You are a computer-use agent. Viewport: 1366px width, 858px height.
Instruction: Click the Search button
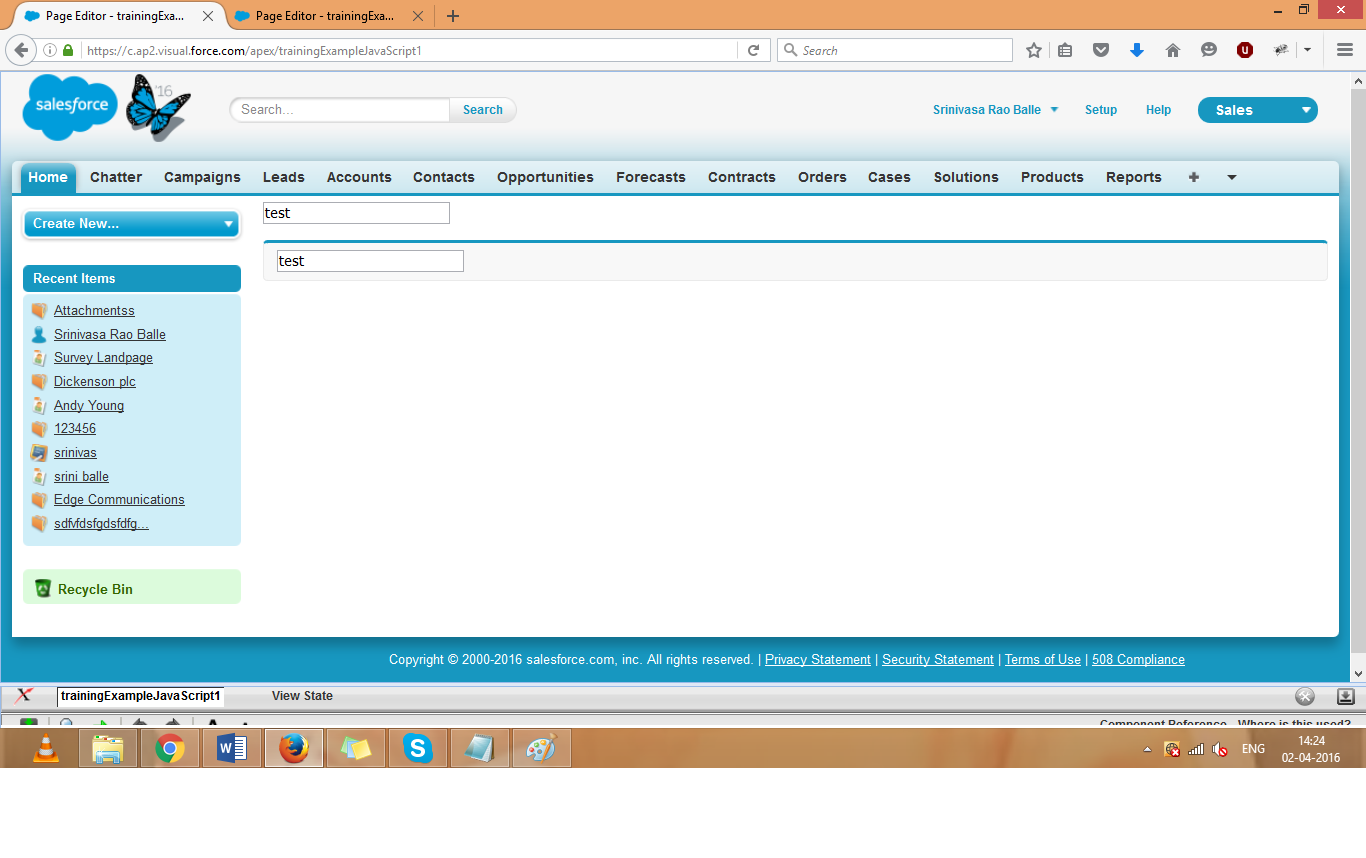[x=482, y=110]
